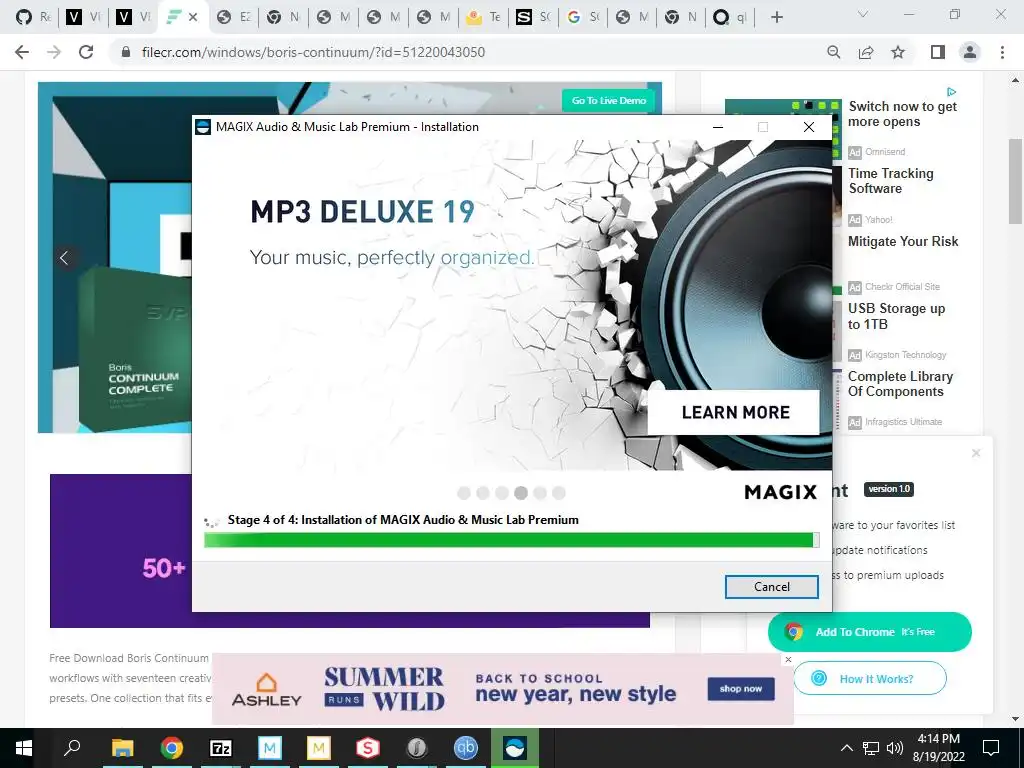Screen dimensions: 1024x768
Task: Click the browser forward arrow
Action: click(x=54, y=52)
